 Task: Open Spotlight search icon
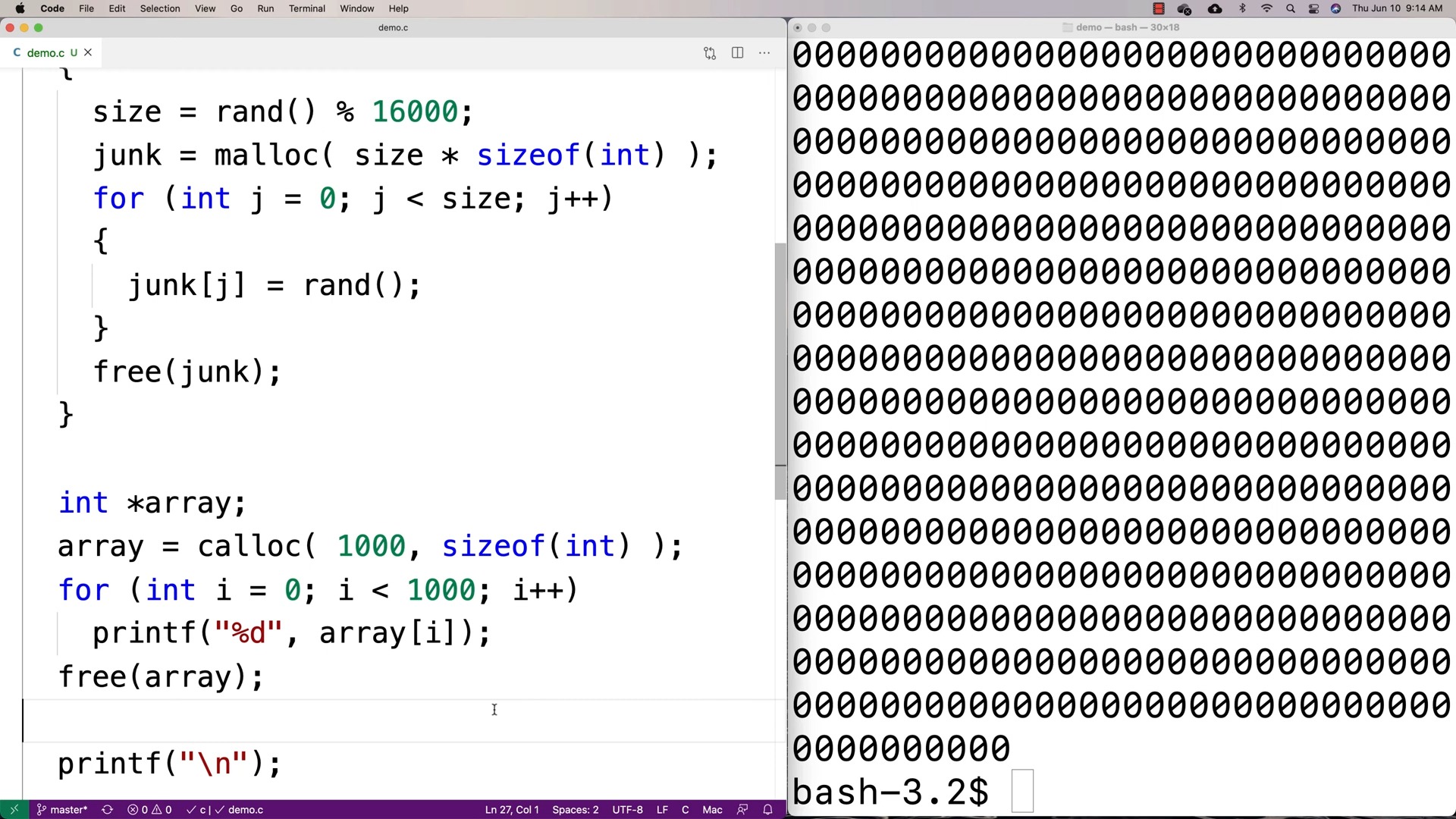(1290, 8)
